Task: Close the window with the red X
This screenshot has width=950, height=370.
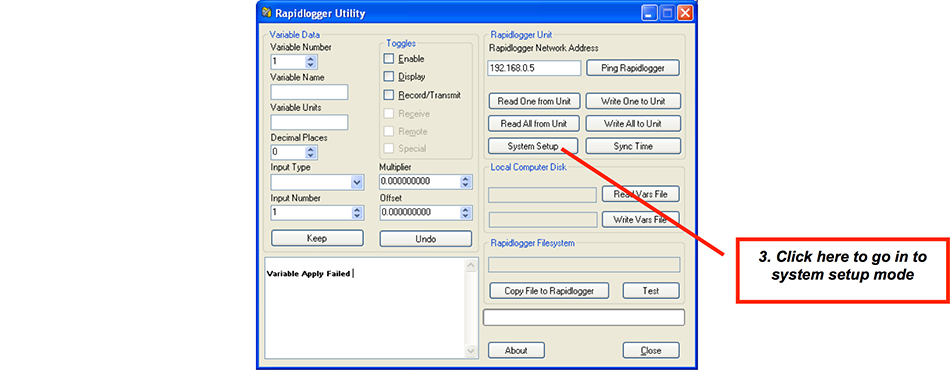Action: (685, 13)
